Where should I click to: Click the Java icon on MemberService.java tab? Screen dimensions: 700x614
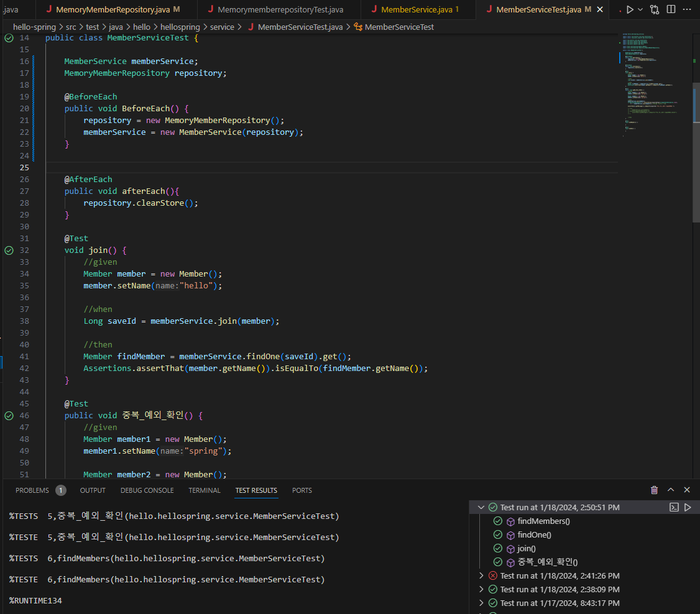(x=374, y=9)
